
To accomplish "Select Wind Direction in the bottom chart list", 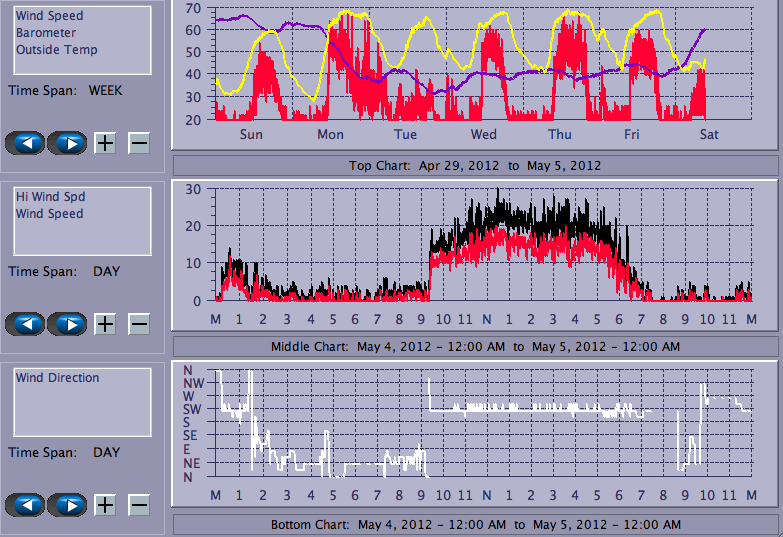I will (57, 378).
